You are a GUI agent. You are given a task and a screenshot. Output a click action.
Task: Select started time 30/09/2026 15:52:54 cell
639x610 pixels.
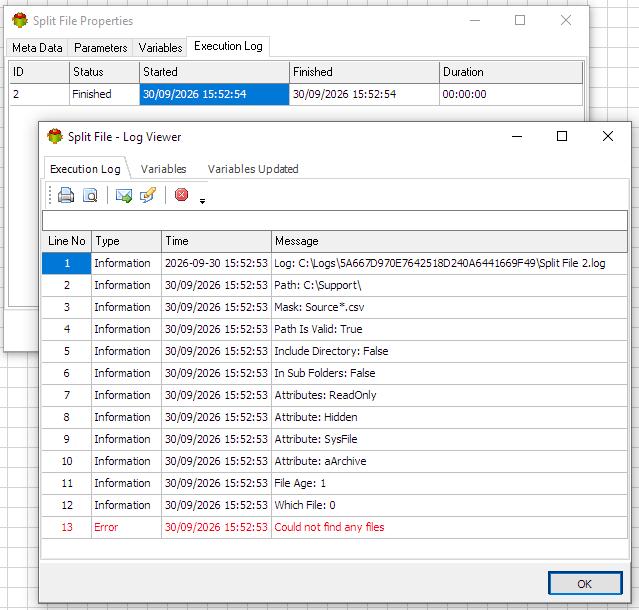pyautogui.click(x=214, y=94)
